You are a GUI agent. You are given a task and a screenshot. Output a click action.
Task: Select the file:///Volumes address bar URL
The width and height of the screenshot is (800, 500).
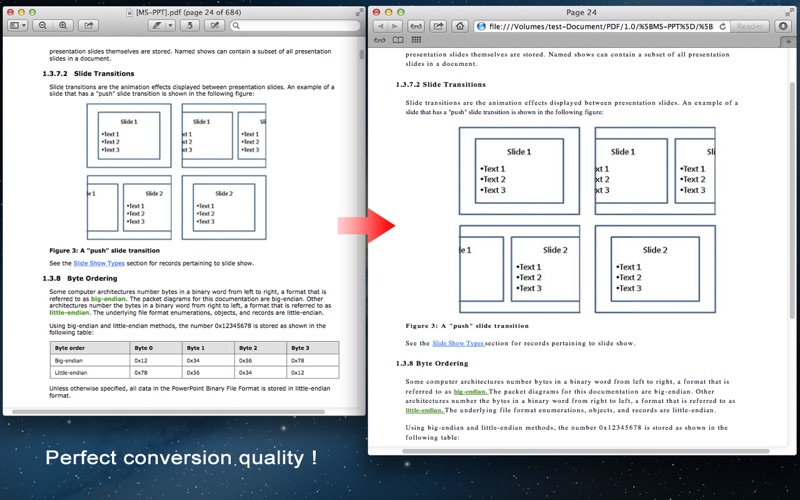(601, 26)
